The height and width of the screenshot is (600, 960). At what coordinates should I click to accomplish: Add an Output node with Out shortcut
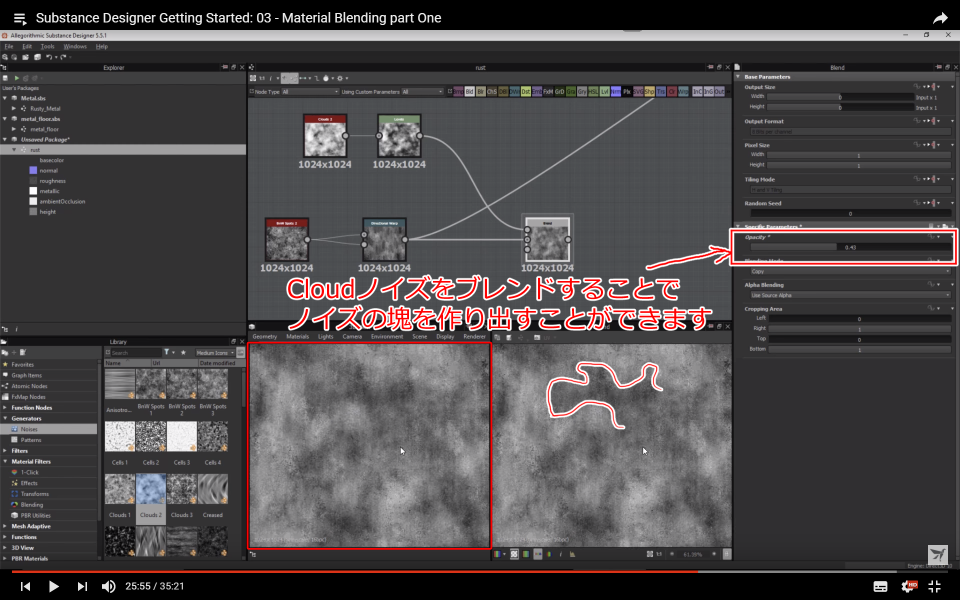719,92
